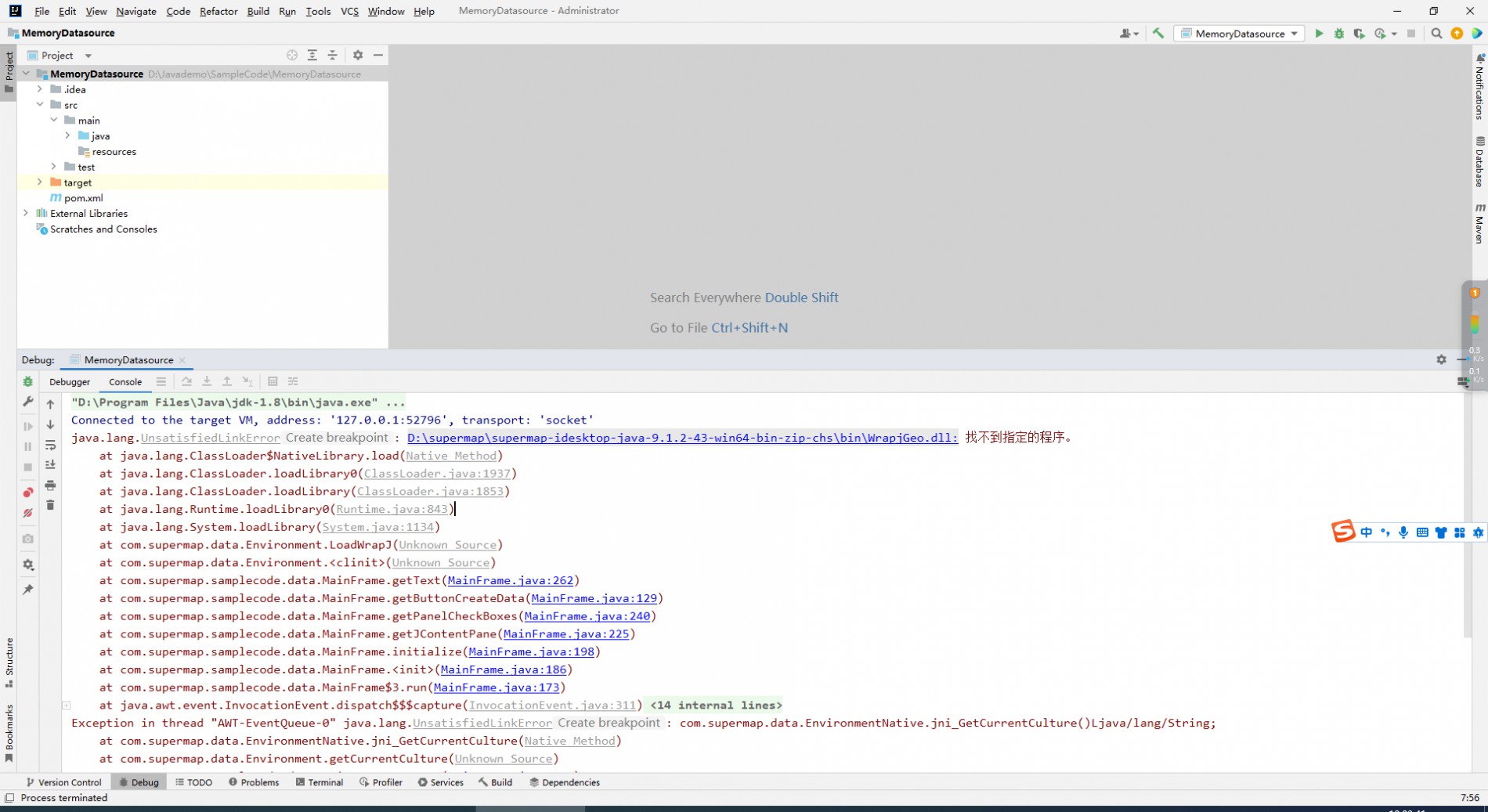
Task: Click the Debug panel settings gear at right
Action: 1441,359
